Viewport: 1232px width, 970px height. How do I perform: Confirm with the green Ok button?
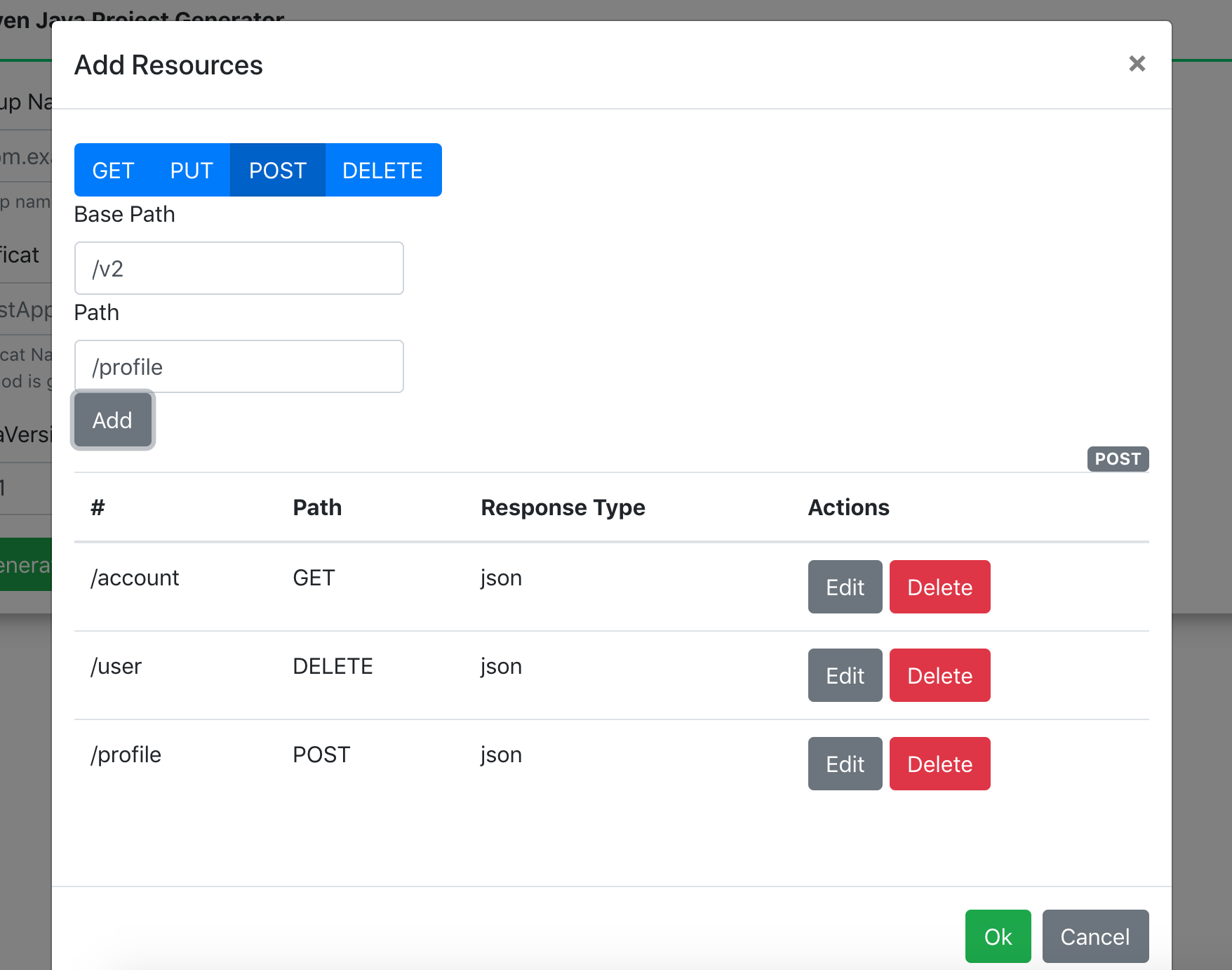[998, 936]
